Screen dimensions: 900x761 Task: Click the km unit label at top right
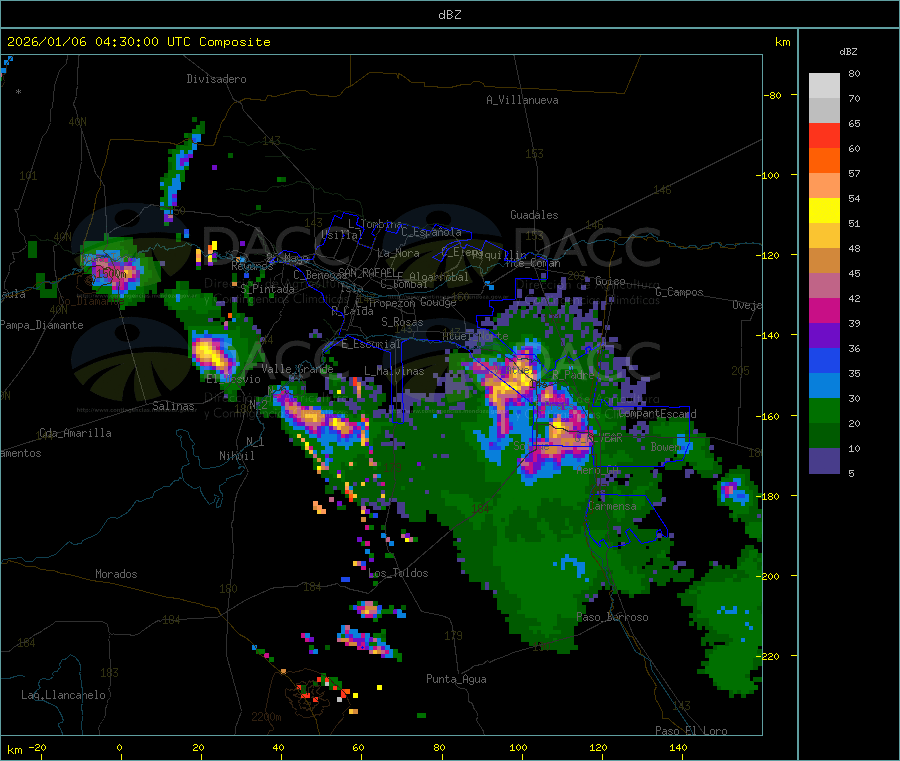(x=782, y=42)
